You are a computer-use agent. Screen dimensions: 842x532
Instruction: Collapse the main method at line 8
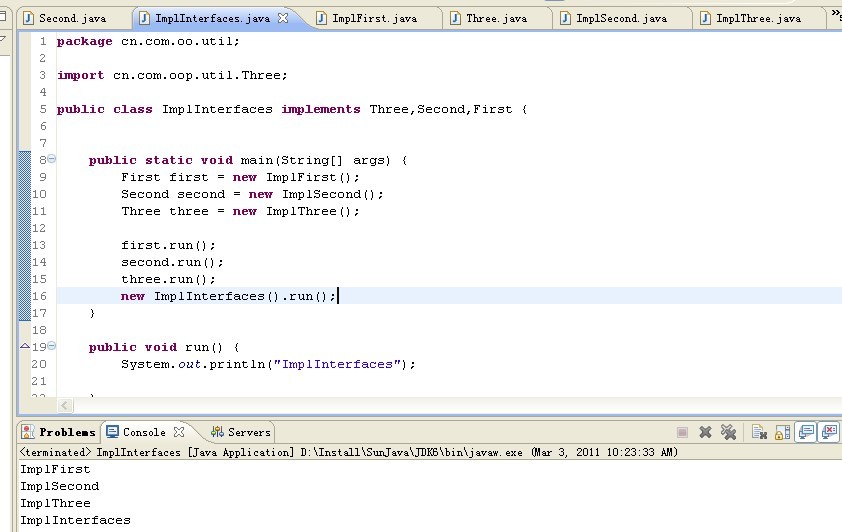pyautogui.click(x=52, y=158)
